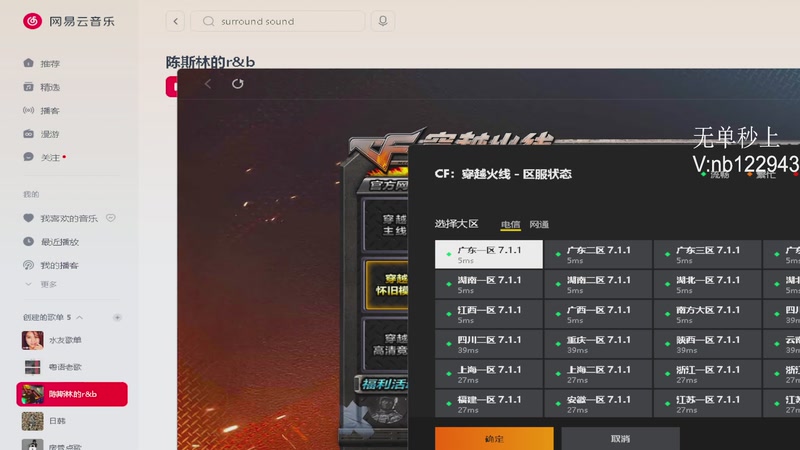Open 我喜欢的音乐 playlist
This screenshot has height=450, width=800.
coord(60,218)
